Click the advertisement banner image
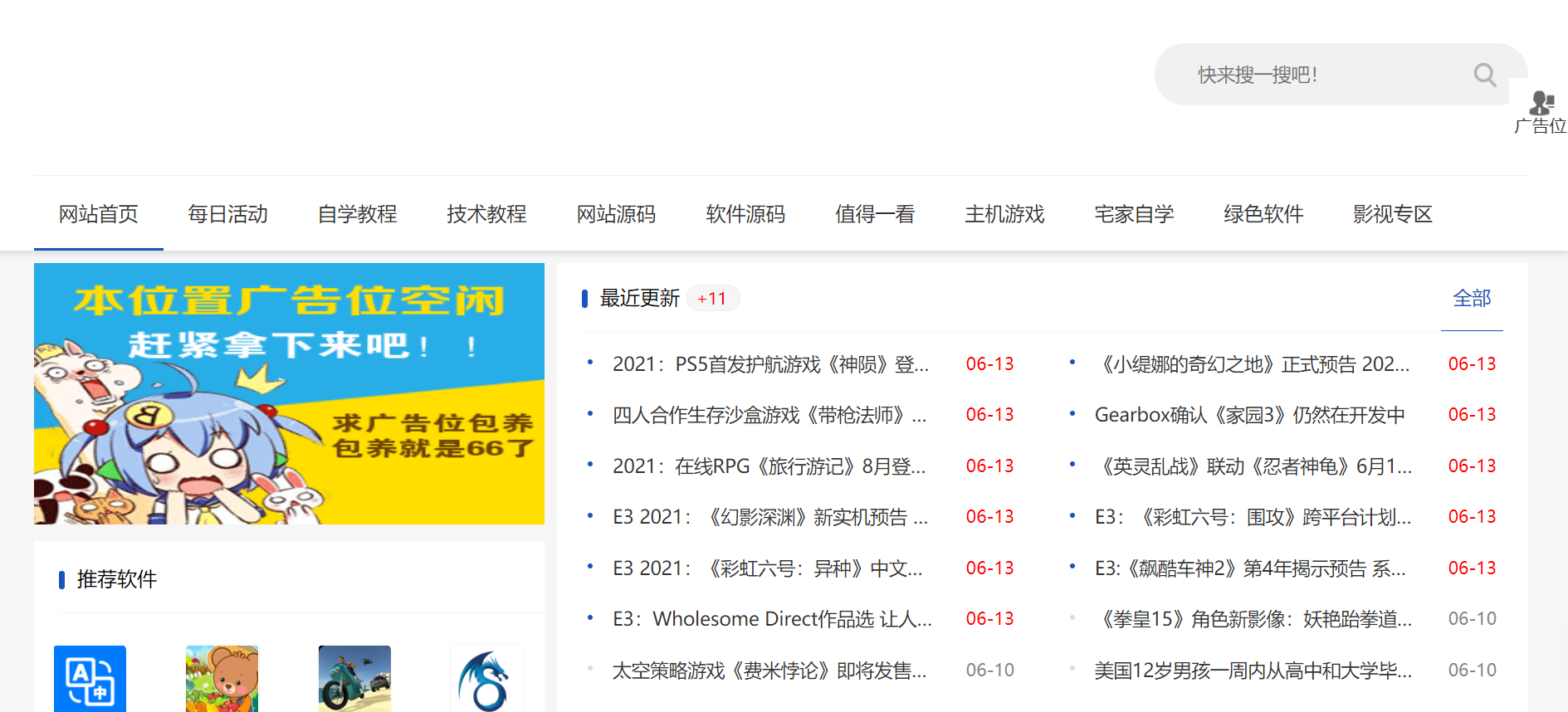This screenshot has width=1568, height=712. 289,393
